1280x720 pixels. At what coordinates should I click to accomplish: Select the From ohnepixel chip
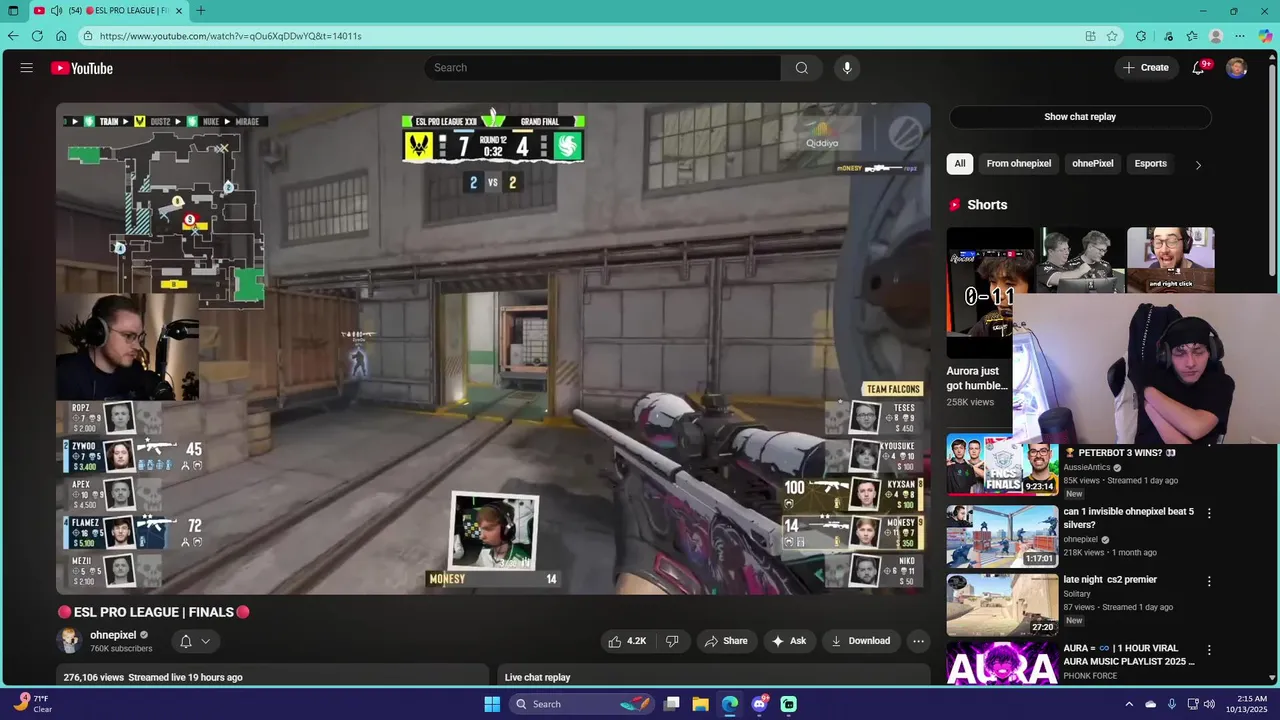pos(1019,163)
